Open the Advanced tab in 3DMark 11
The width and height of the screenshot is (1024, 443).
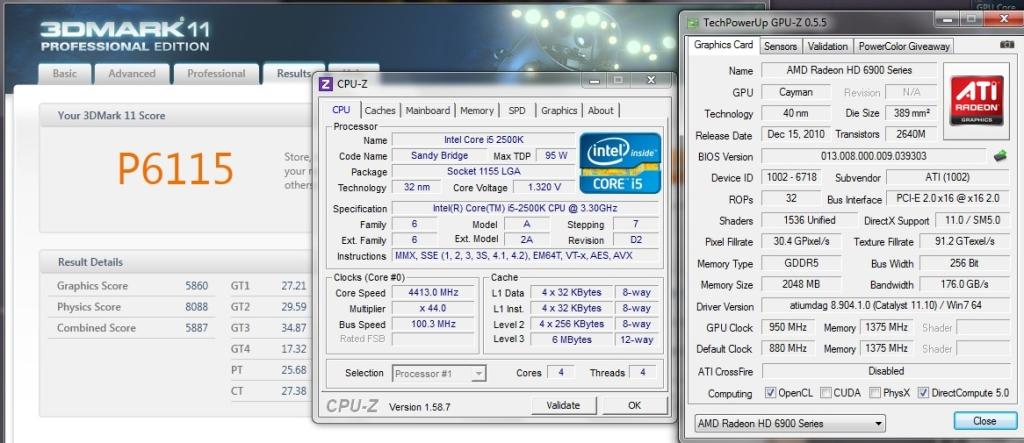click(132, 74)
